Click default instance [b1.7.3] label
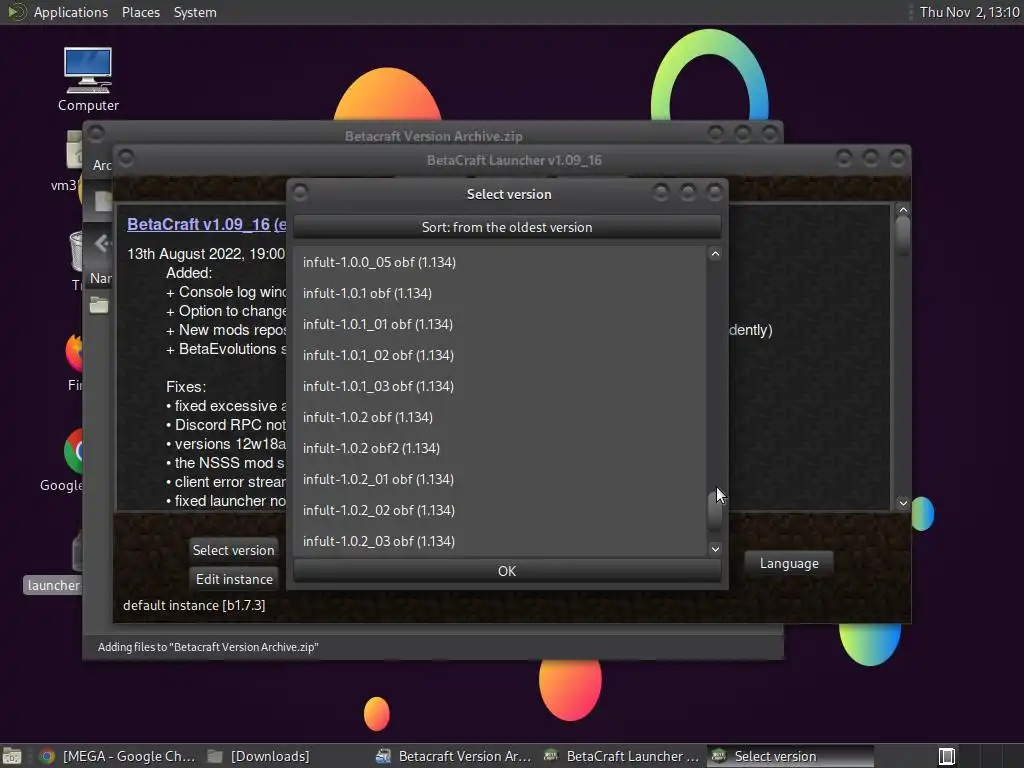 click(x=194, y=605)
